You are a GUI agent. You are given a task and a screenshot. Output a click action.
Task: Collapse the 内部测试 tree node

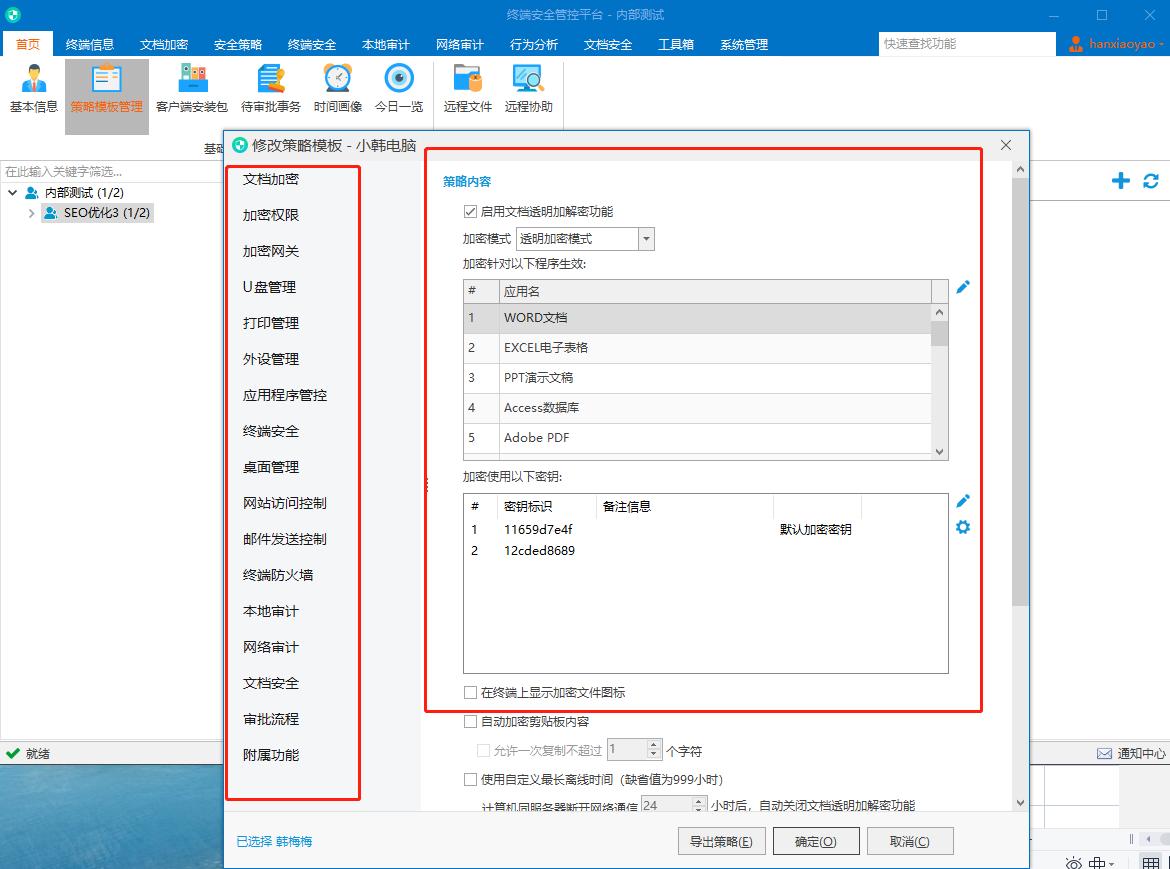click(13, 192)
